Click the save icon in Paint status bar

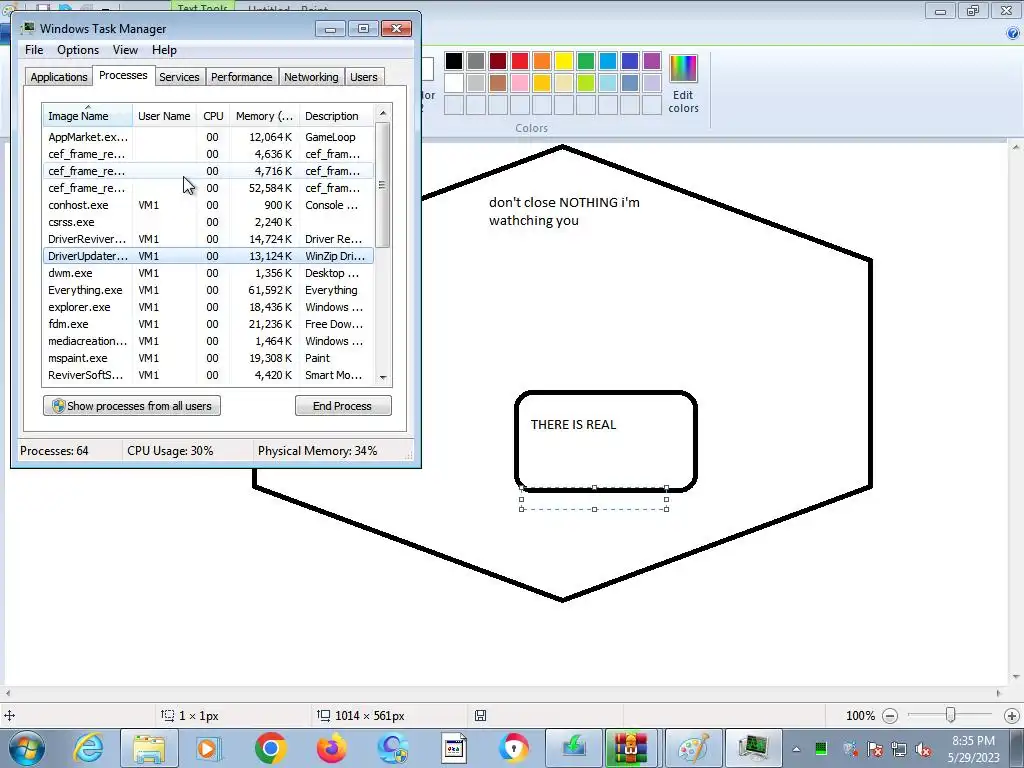tap(480, 715)
